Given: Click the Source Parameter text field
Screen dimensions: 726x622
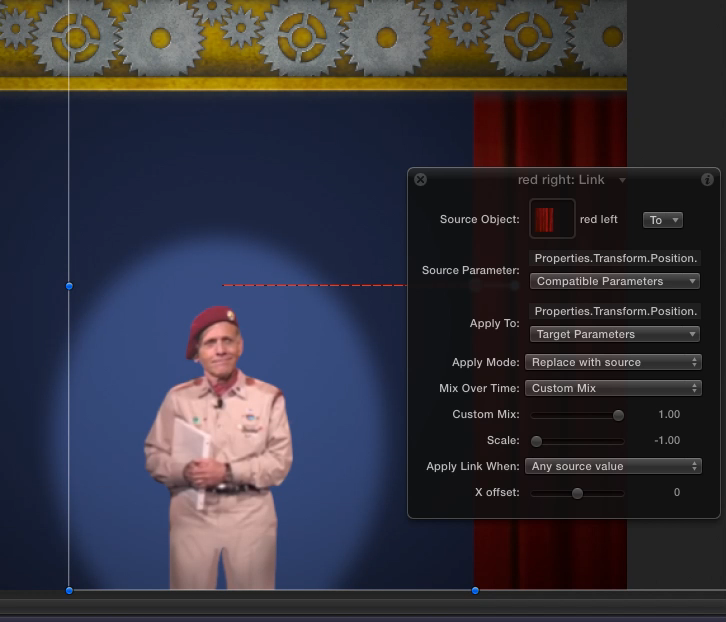Looking at the screenshot, I should (x=614, y=258).
